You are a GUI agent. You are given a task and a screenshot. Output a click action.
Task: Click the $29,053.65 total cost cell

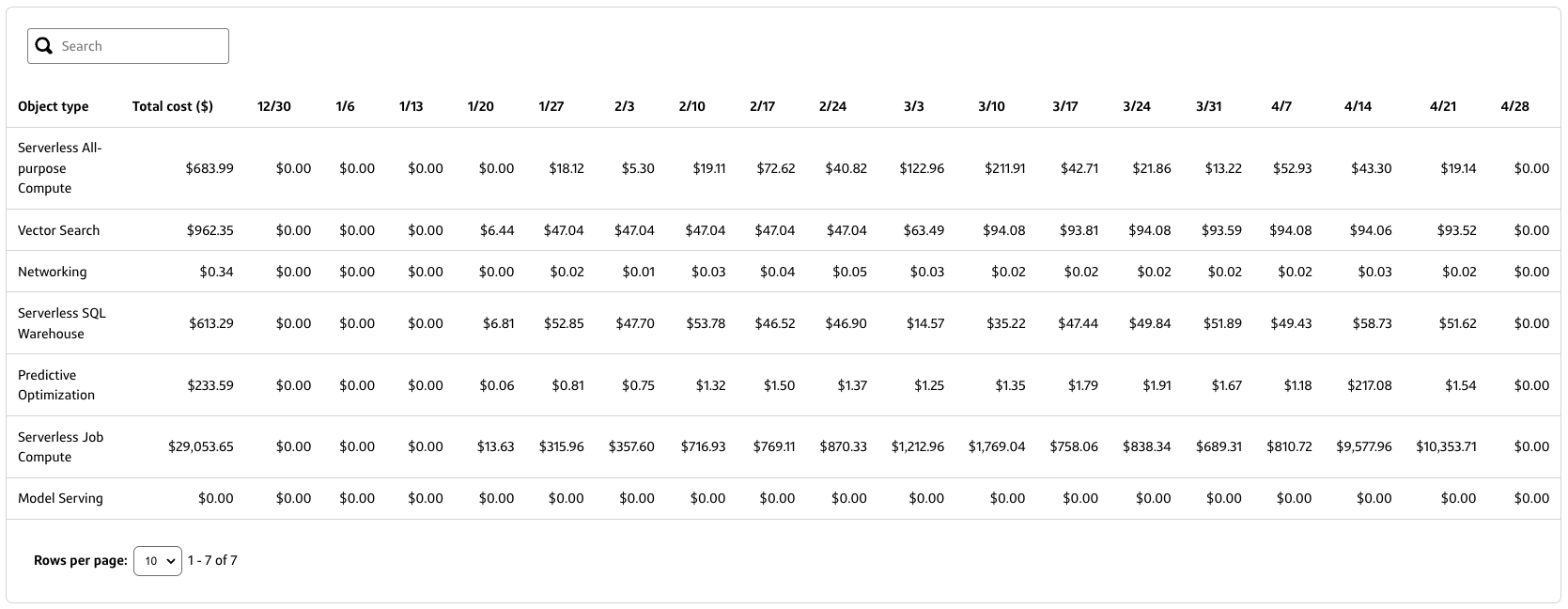(x=201, y=446)
